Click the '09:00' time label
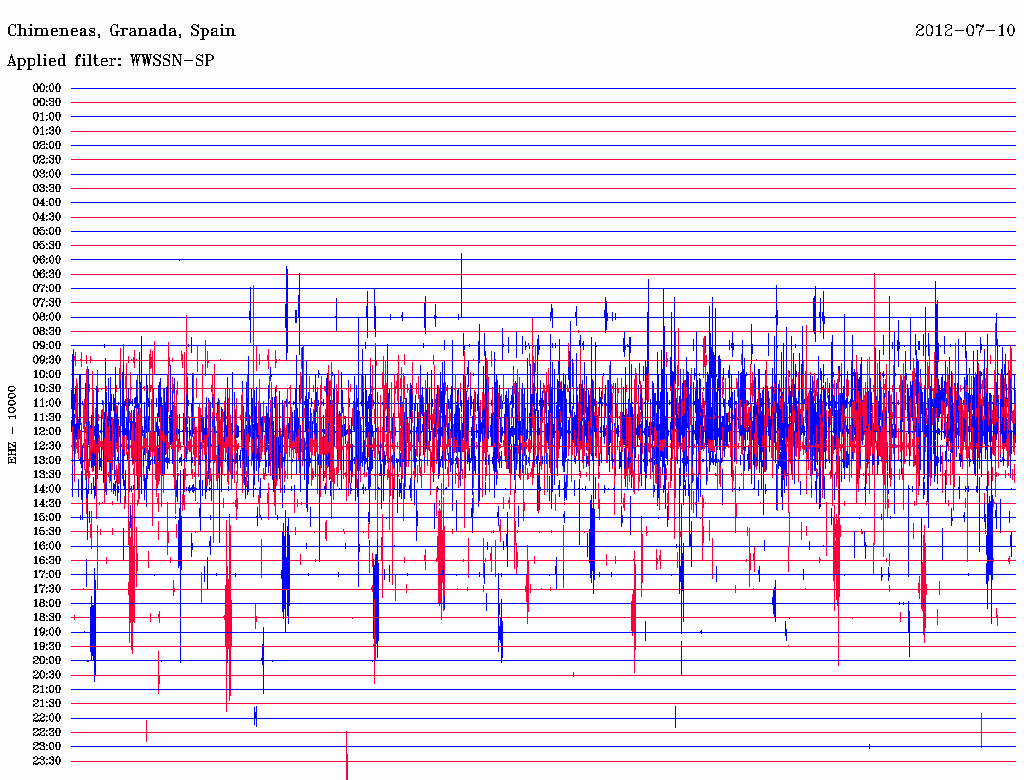The height and width of the screenshot is (780, 1024). [46, 346]
